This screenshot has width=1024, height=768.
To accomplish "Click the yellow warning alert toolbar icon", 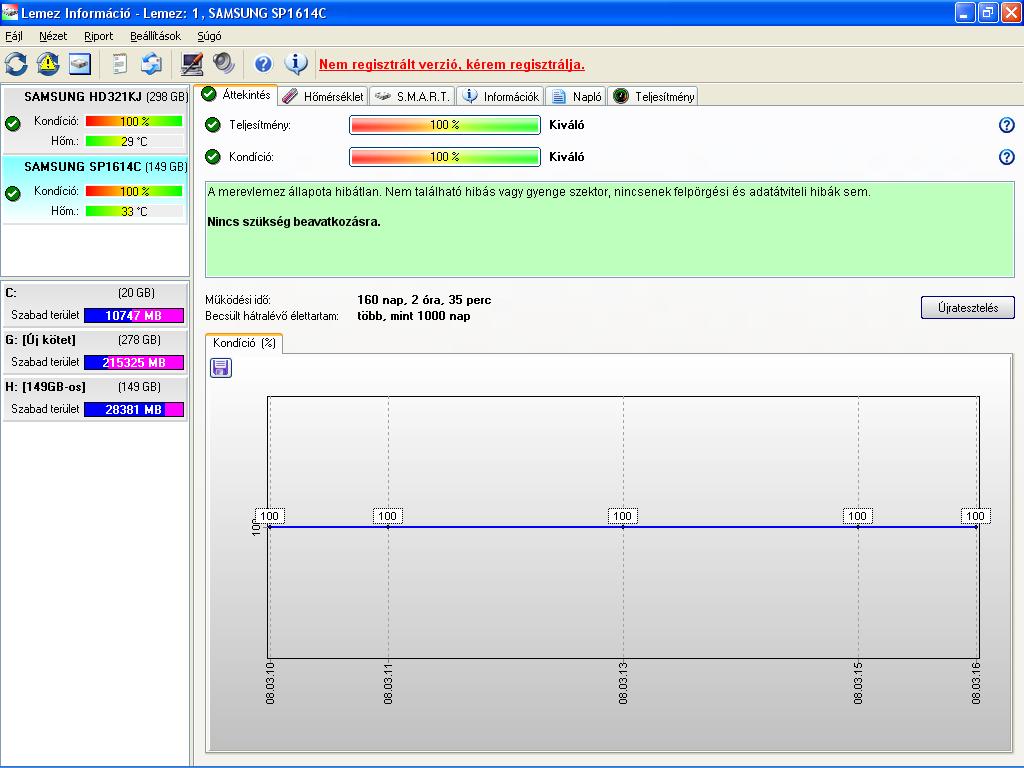I will (x=48, y=63).
